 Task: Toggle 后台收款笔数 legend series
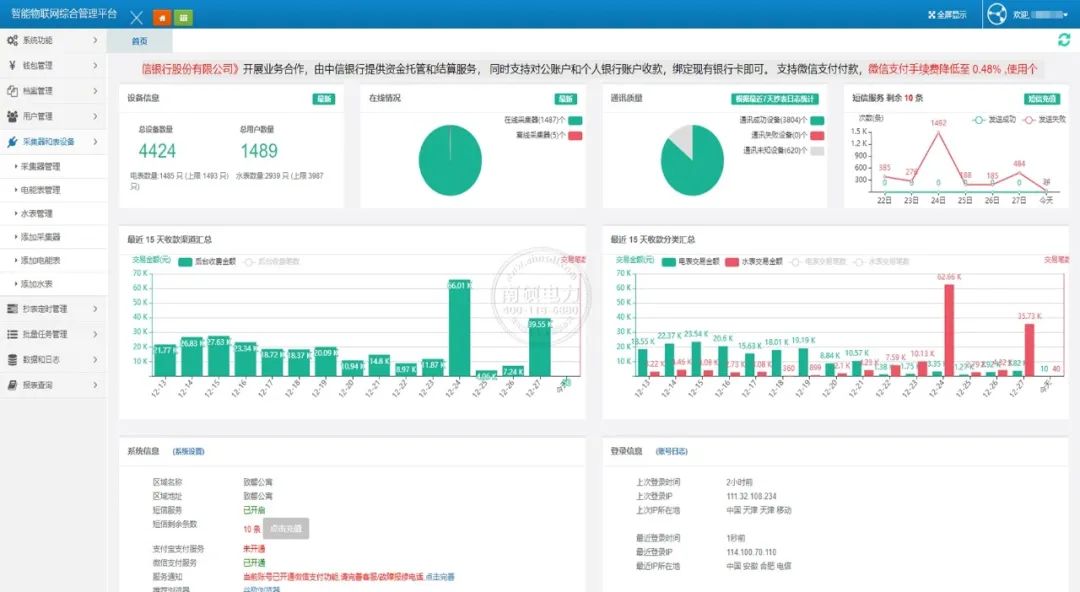click(x=266, y=261)
